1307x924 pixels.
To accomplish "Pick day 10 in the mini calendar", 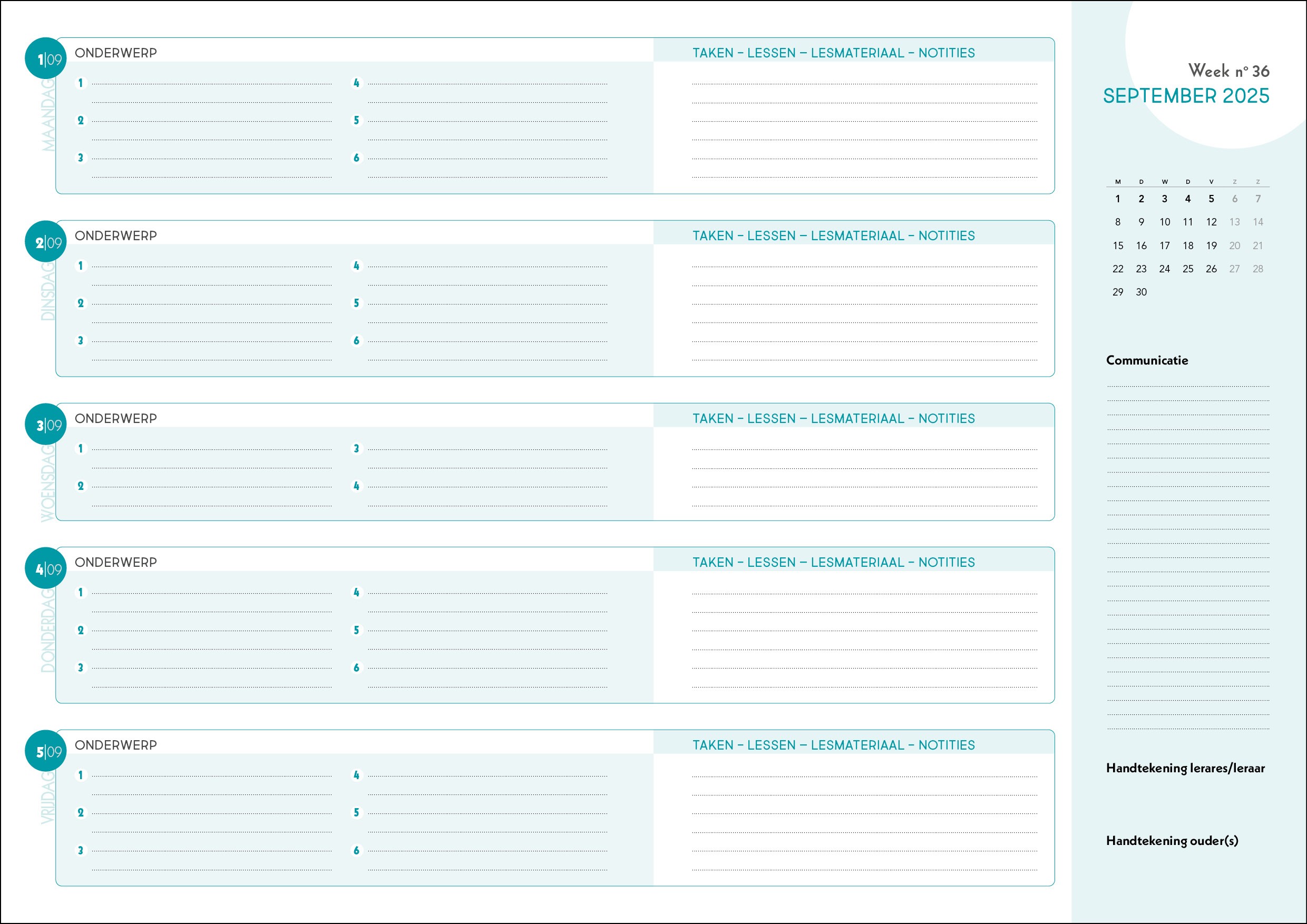I will (x=1165, y=222).
